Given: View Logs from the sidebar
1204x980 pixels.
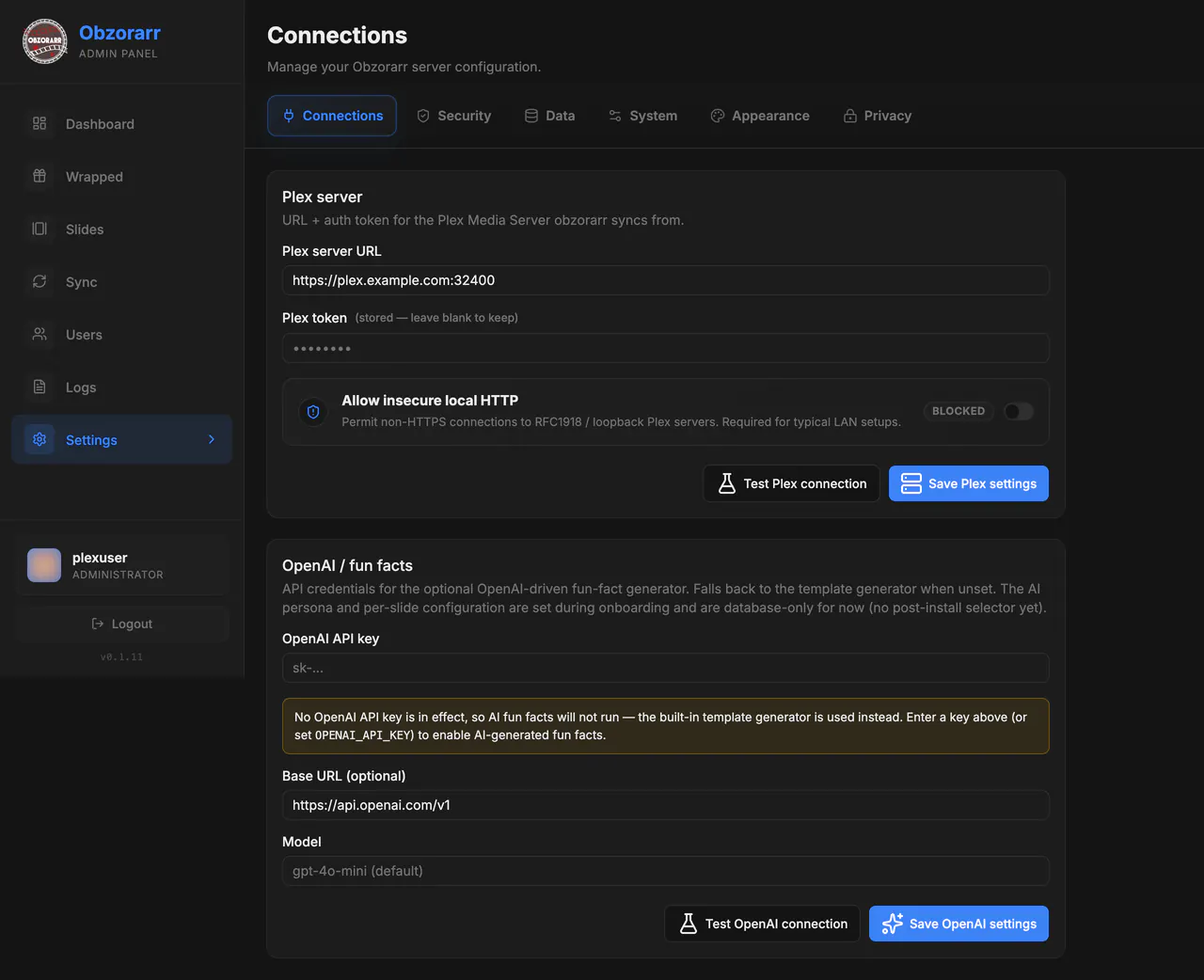Looking at the screenshot, I should (x=121, y=387).
